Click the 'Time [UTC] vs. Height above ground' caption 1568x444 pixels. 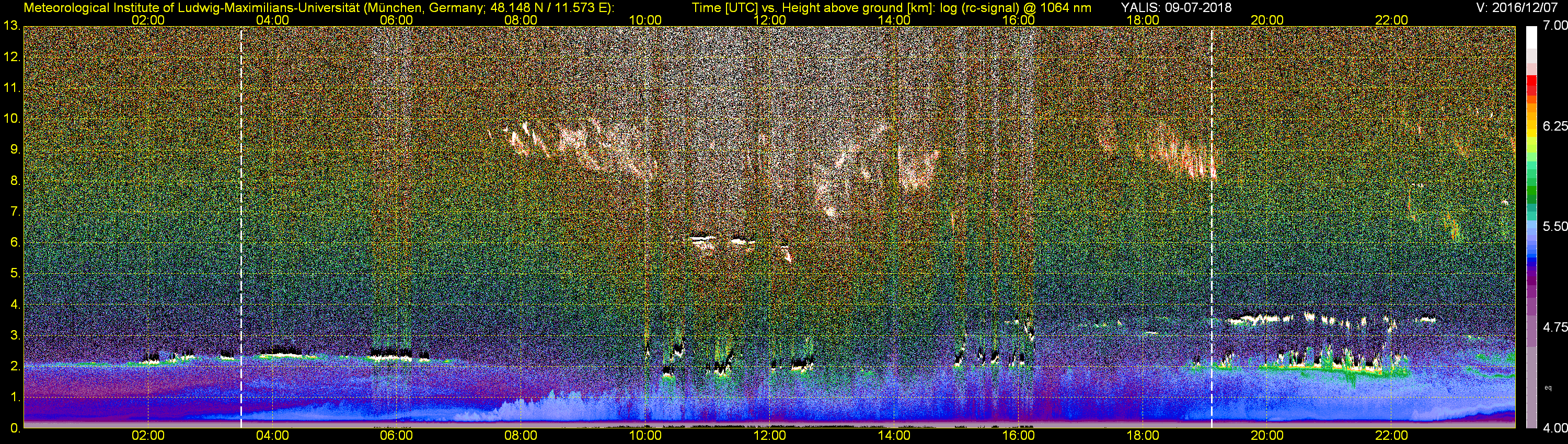[x=891, y=8]
